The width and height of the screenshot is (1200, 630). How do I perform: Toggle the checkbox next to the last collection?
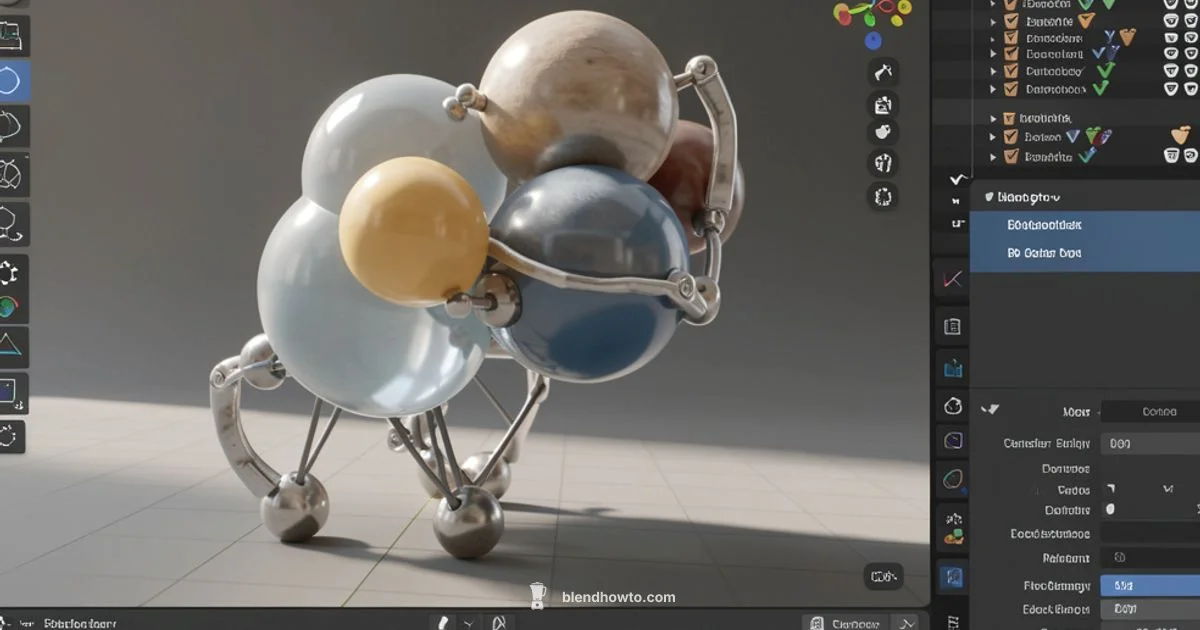tap(1010, 156)
